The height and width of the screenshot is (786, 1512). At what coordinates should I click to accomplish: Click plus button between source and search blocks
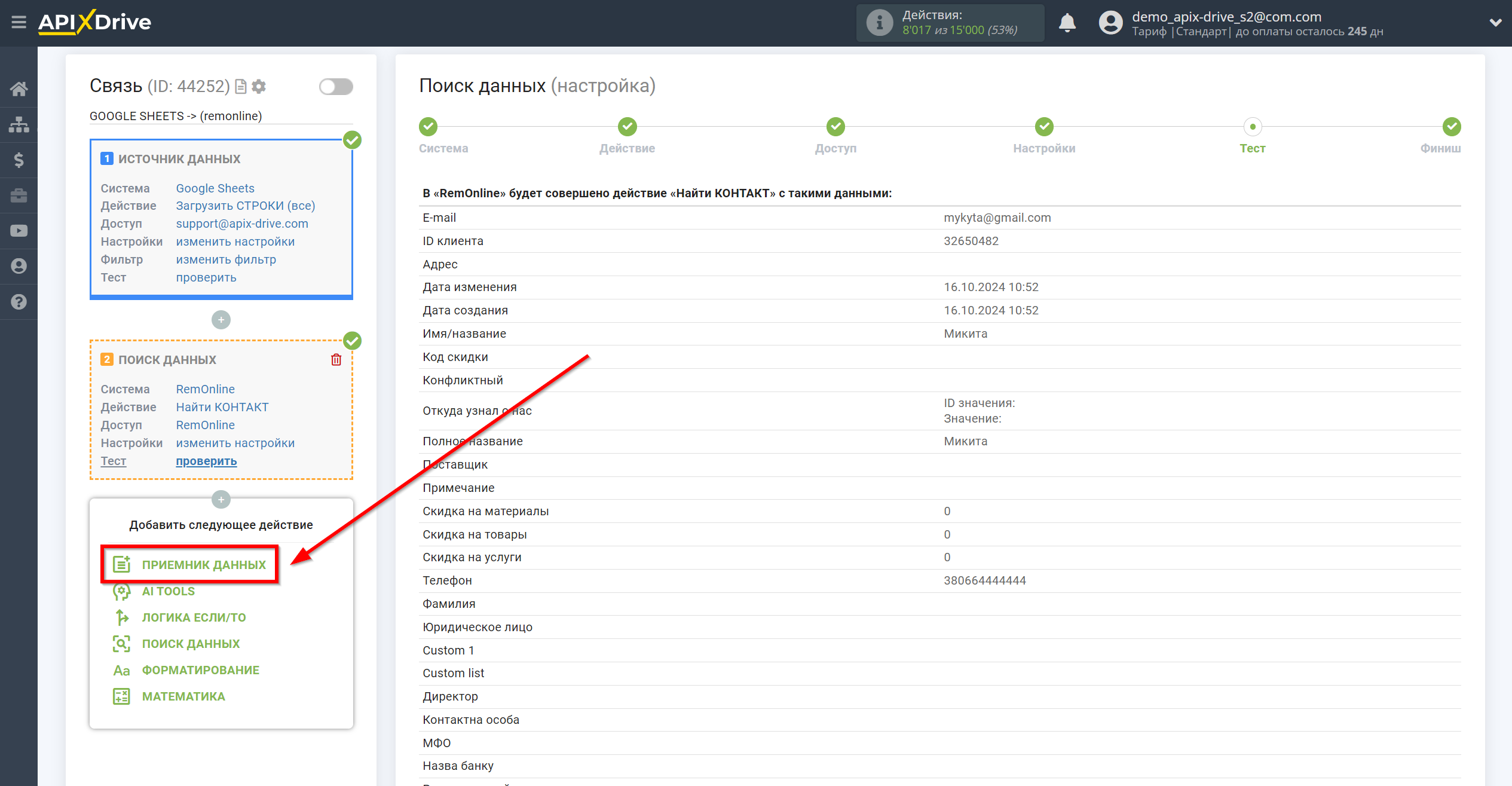221,320
